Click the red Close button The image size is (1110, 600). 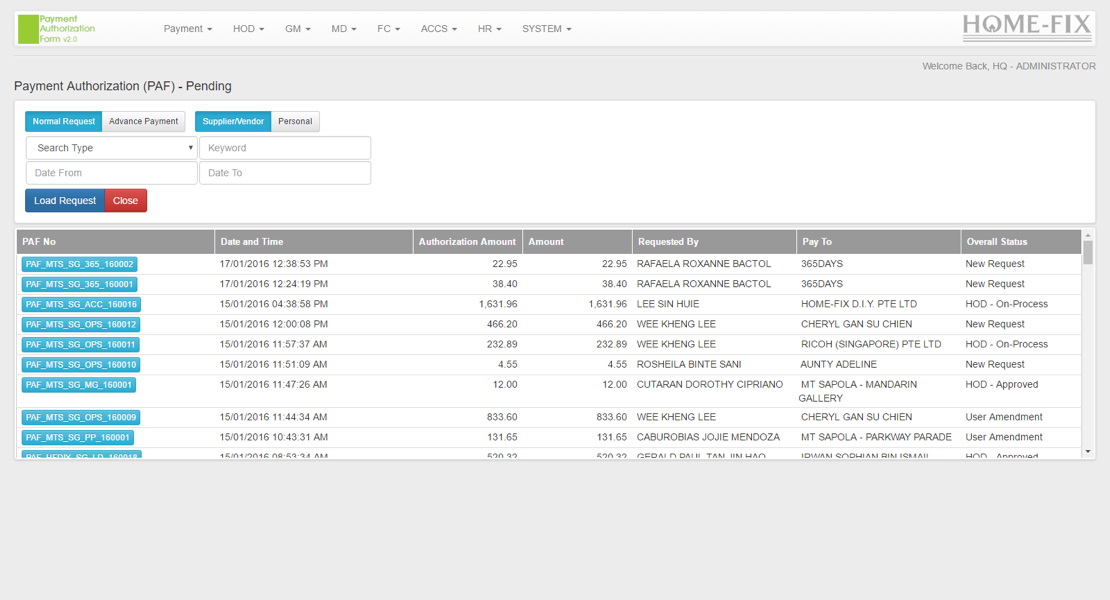pyautogui.click(x=125, y=200)
